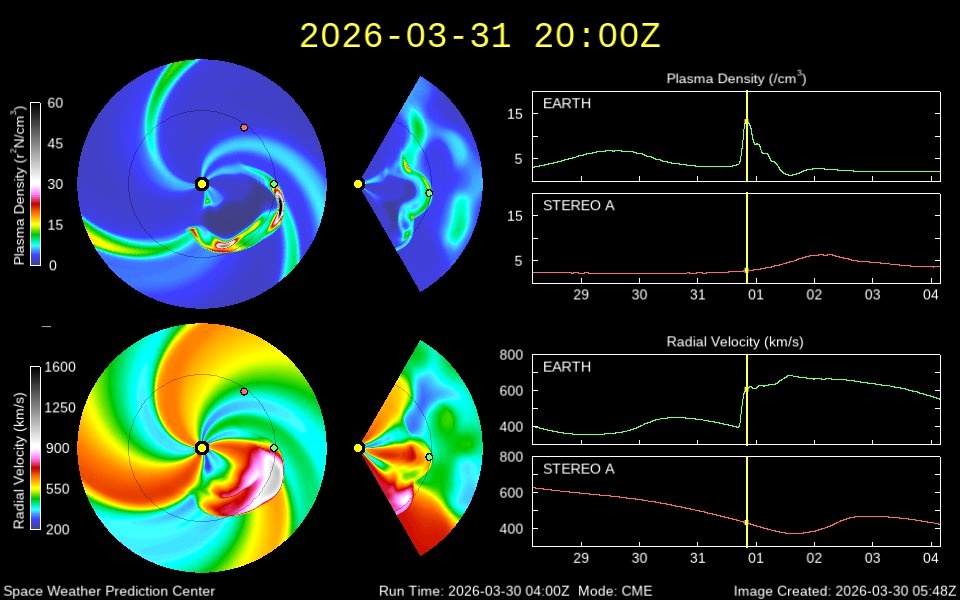
Task: Click the Plasma Density color scale bar
Action: [x=36, y=184]
